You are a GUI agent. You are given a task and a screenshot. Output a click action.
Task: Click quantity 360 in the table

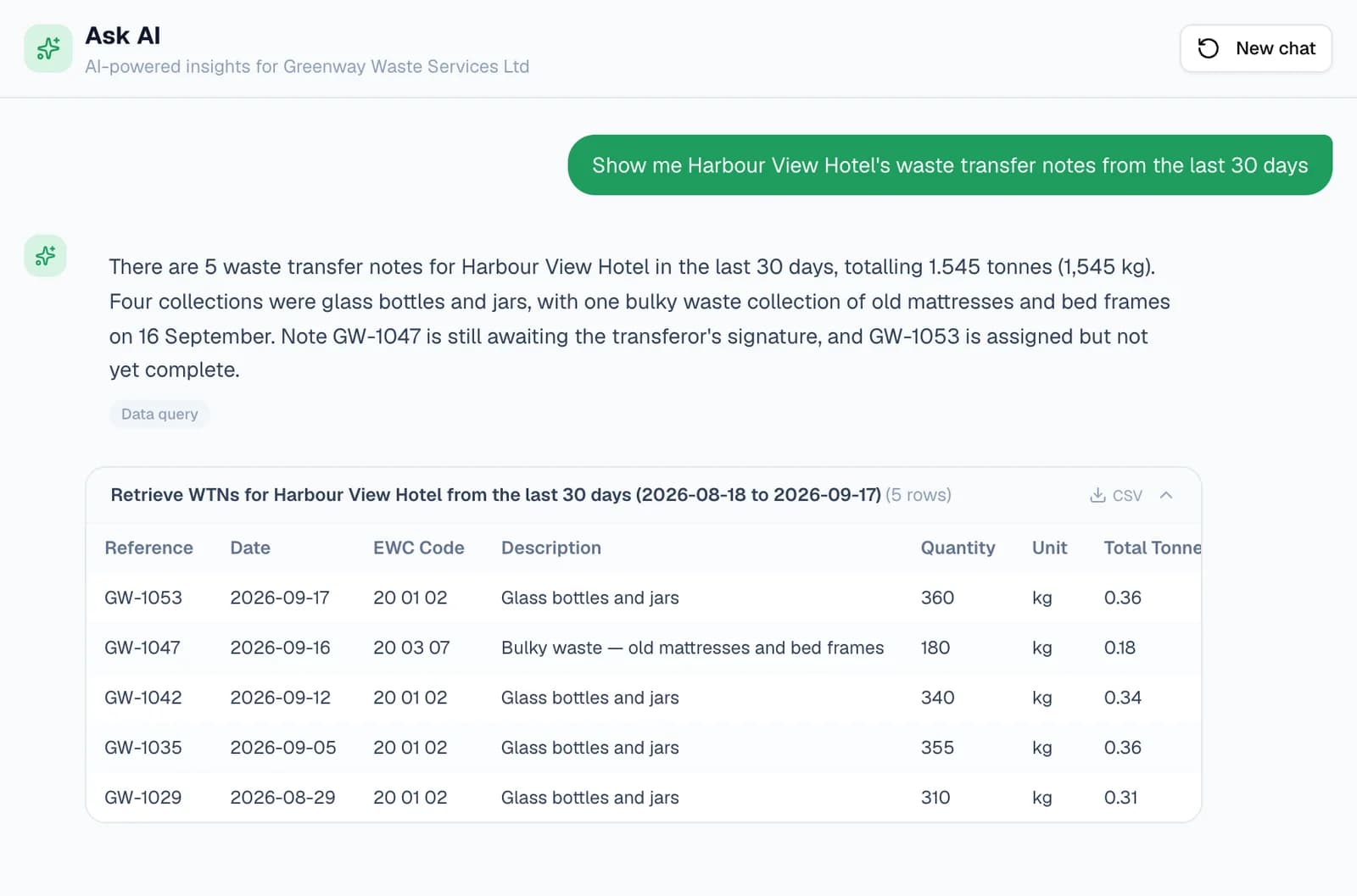tap(937, 598)
